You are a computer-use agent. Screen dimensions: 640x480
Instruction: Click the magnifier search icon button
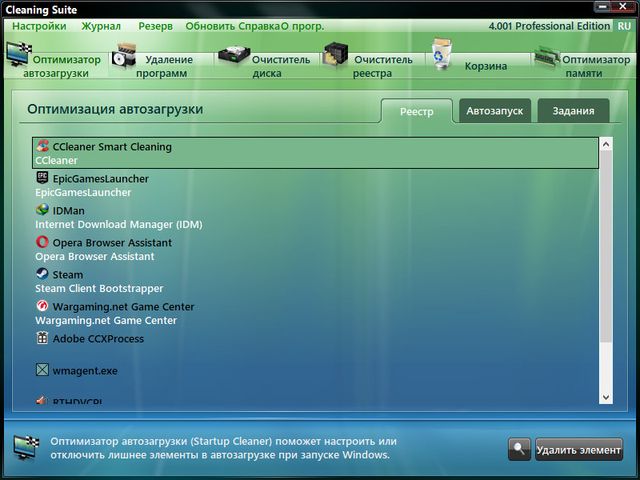[x=519, y=449]
